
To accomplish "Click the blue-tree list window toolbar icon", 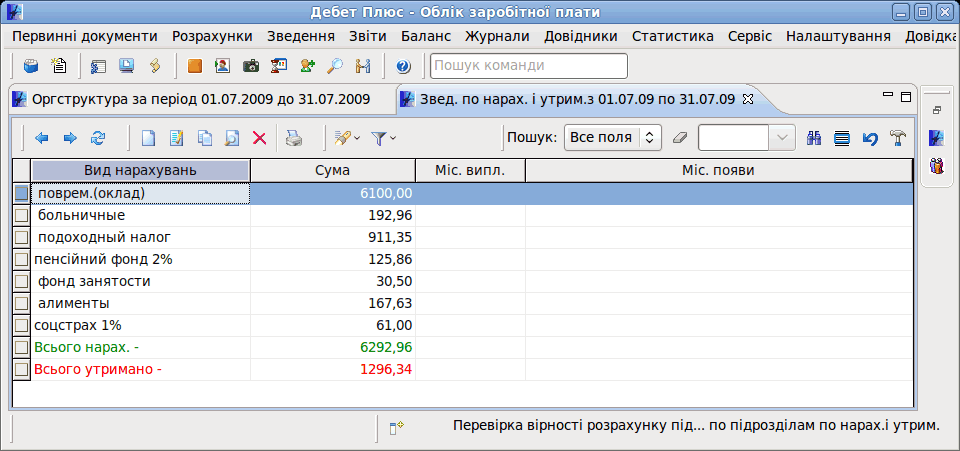I will tap(98, 66).
